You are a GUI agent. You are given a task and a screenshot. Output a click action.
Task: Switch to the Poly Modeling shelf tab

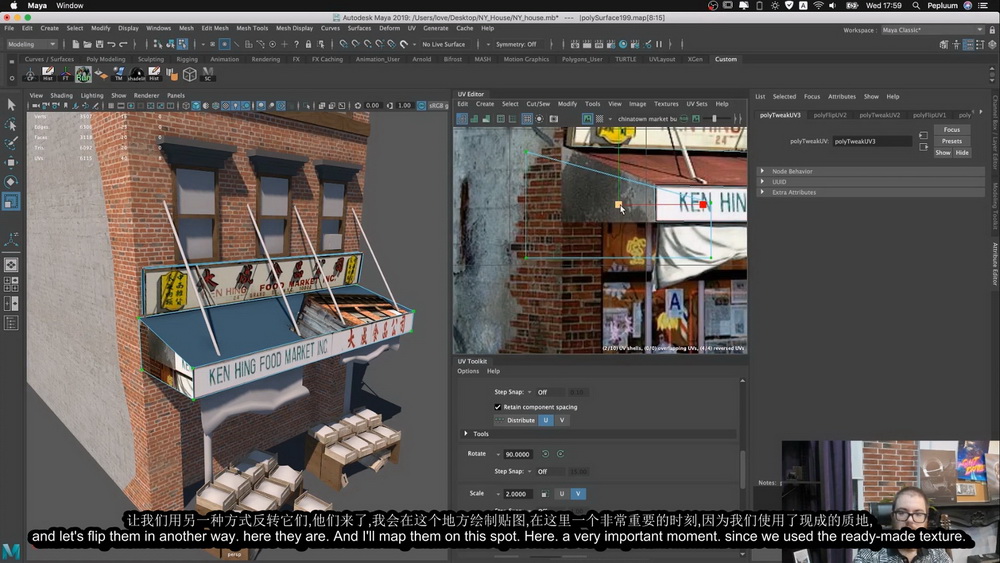click(106, 59)
